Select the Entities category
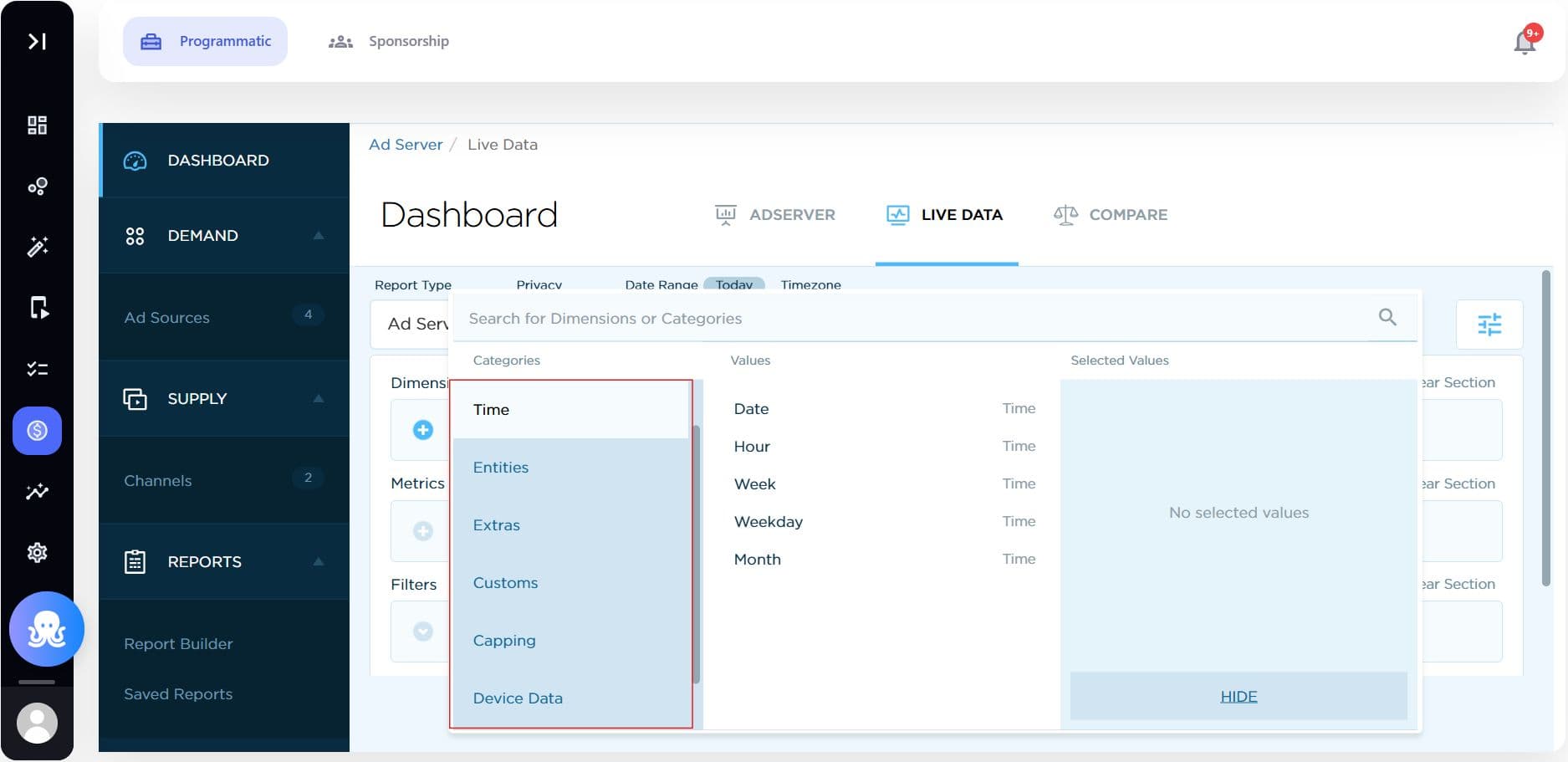This screenshot has height=762, width=1568. tap(570, 468)
